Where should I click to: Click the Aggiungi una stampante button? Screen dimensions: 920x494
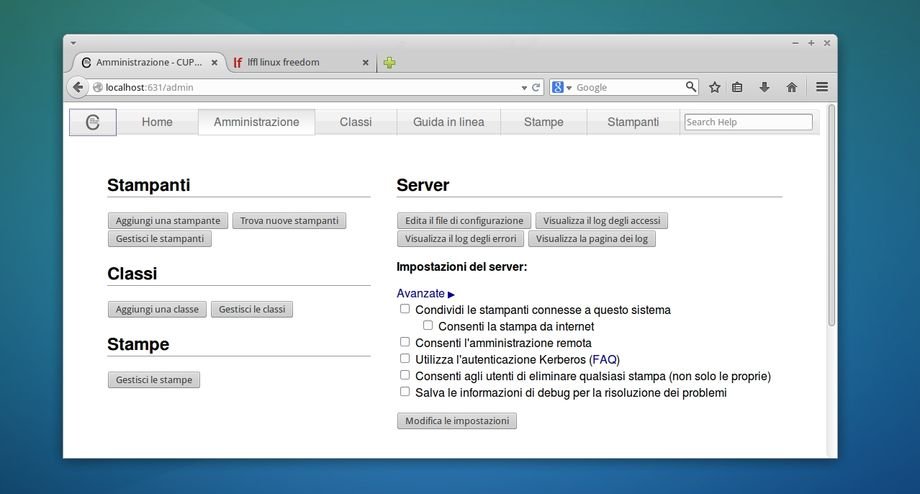point(168,220)
